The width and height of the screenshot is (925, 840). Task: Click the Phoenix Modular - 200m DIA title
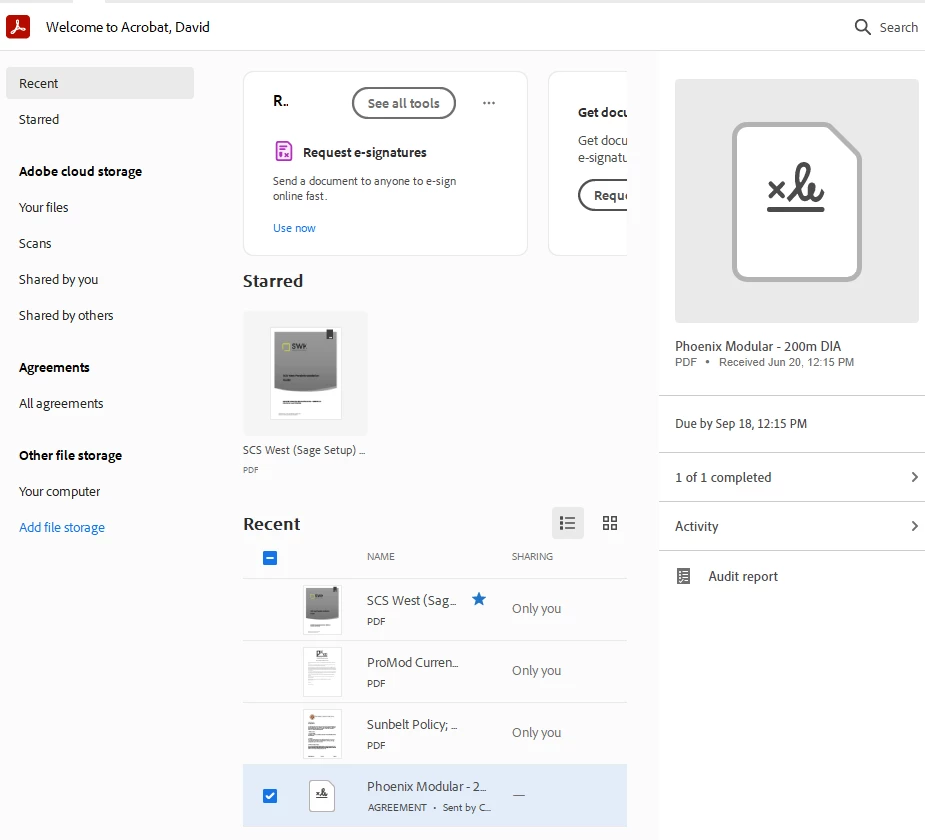(x=758, y=346)
